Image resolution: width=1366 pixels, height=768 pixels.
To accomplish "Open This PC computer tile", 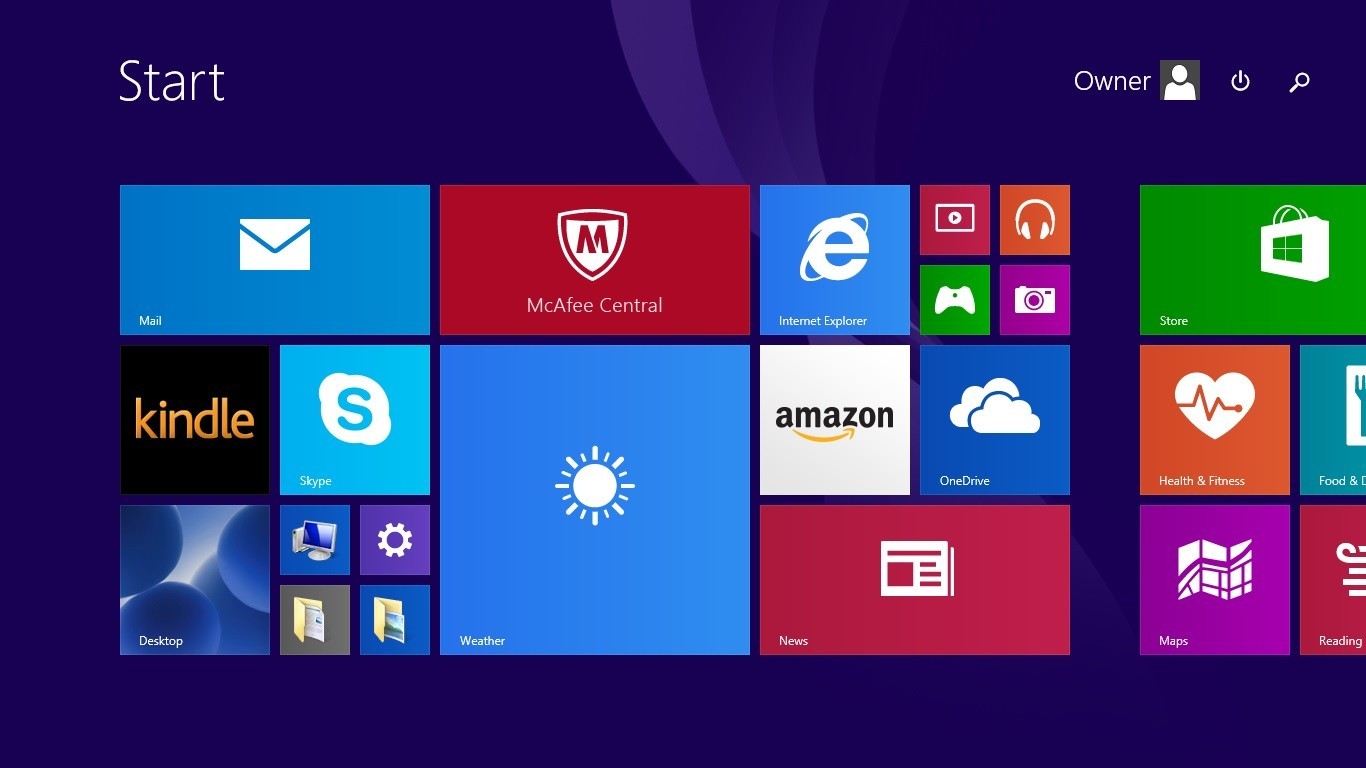I will pos(315,540).
